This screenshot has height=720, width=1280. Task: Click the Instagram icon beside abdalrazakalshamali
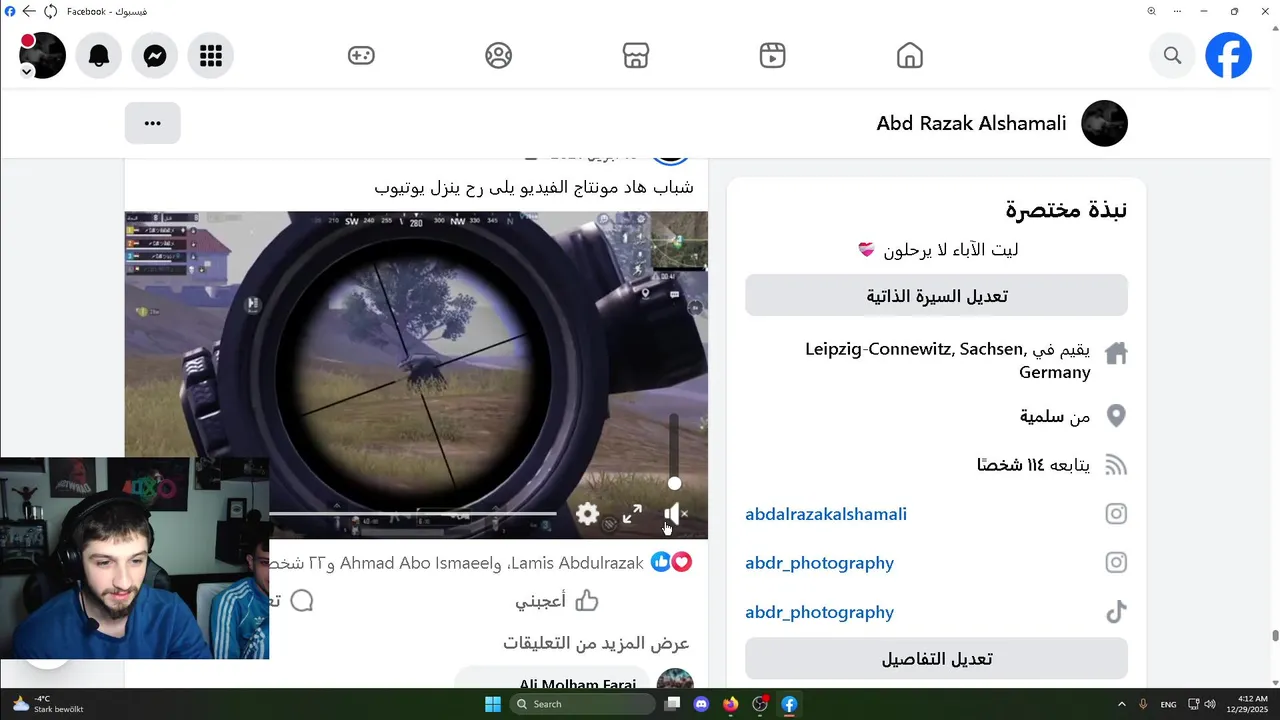[x=1116, y=514]
